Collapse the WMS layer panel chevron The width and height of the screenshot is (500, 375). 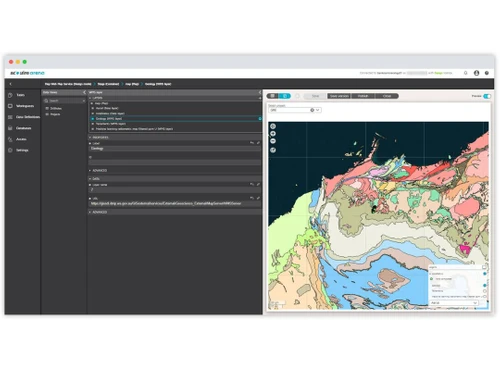(x=260, y=92)
